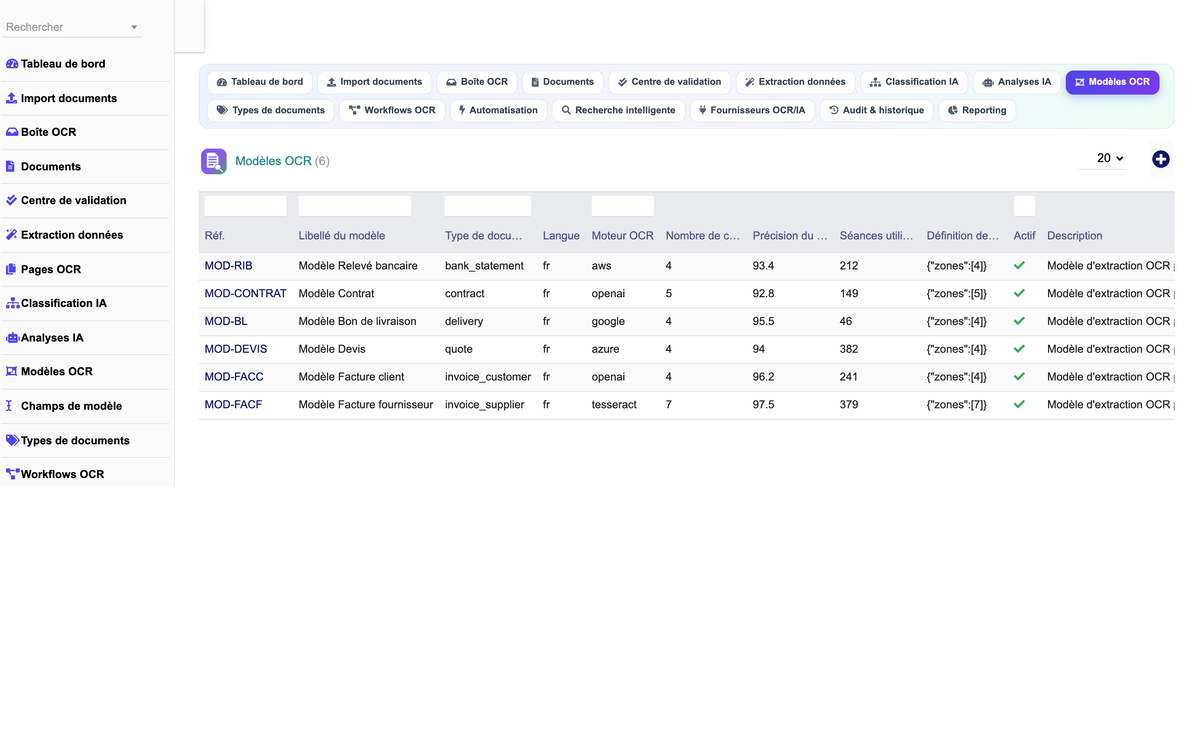Click the Types de documents sidebar tags icon

point(13,440)
